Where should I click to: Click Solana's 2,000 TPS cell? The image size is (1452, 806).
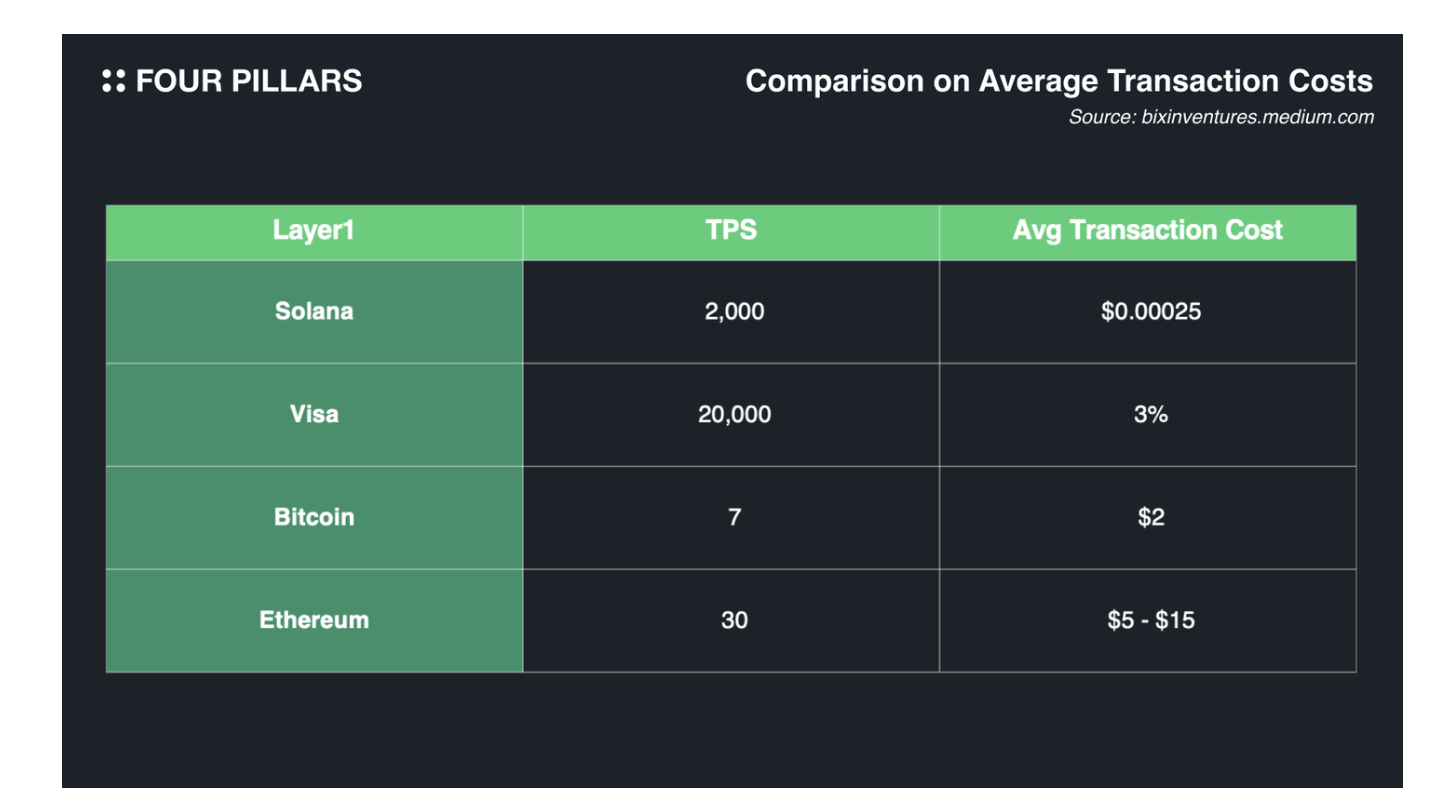pyautogui.click(x=734, y=311)
